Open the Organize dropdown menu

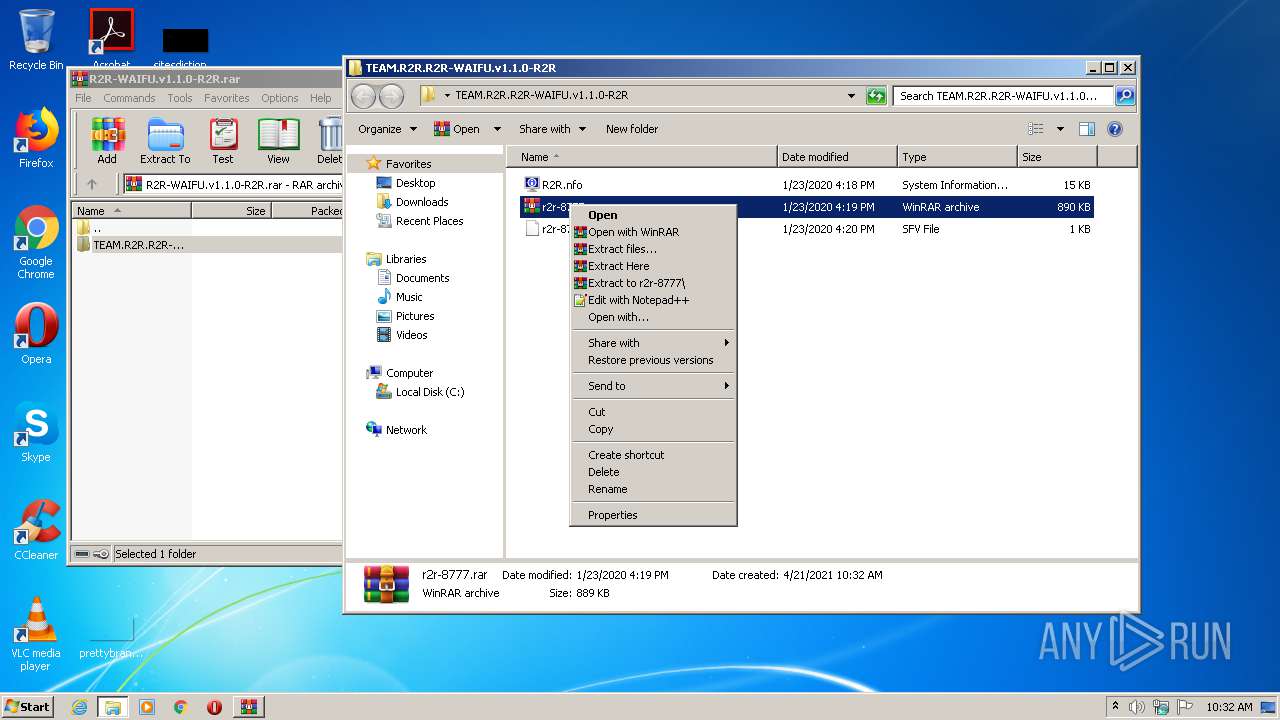[386, 129]
